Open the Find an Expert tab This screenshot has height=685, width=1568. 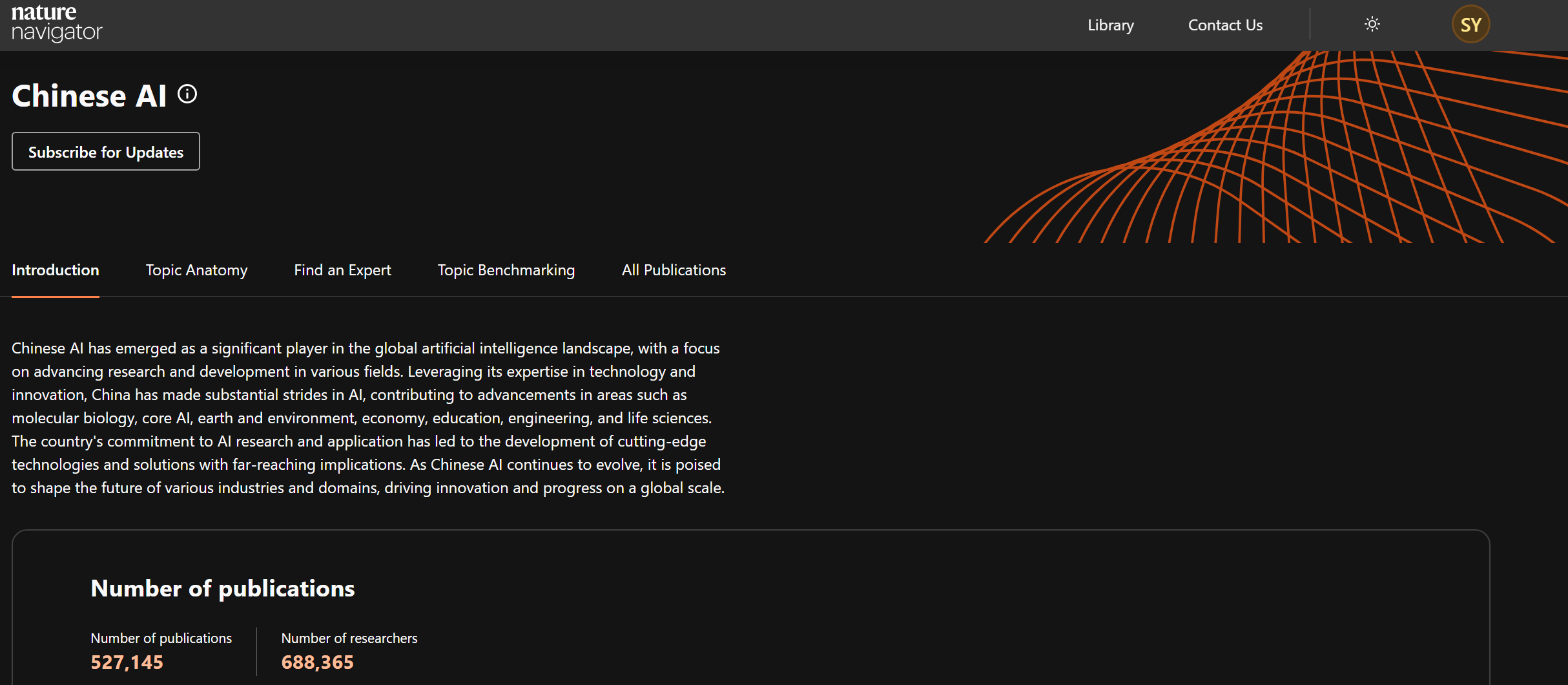342,270
